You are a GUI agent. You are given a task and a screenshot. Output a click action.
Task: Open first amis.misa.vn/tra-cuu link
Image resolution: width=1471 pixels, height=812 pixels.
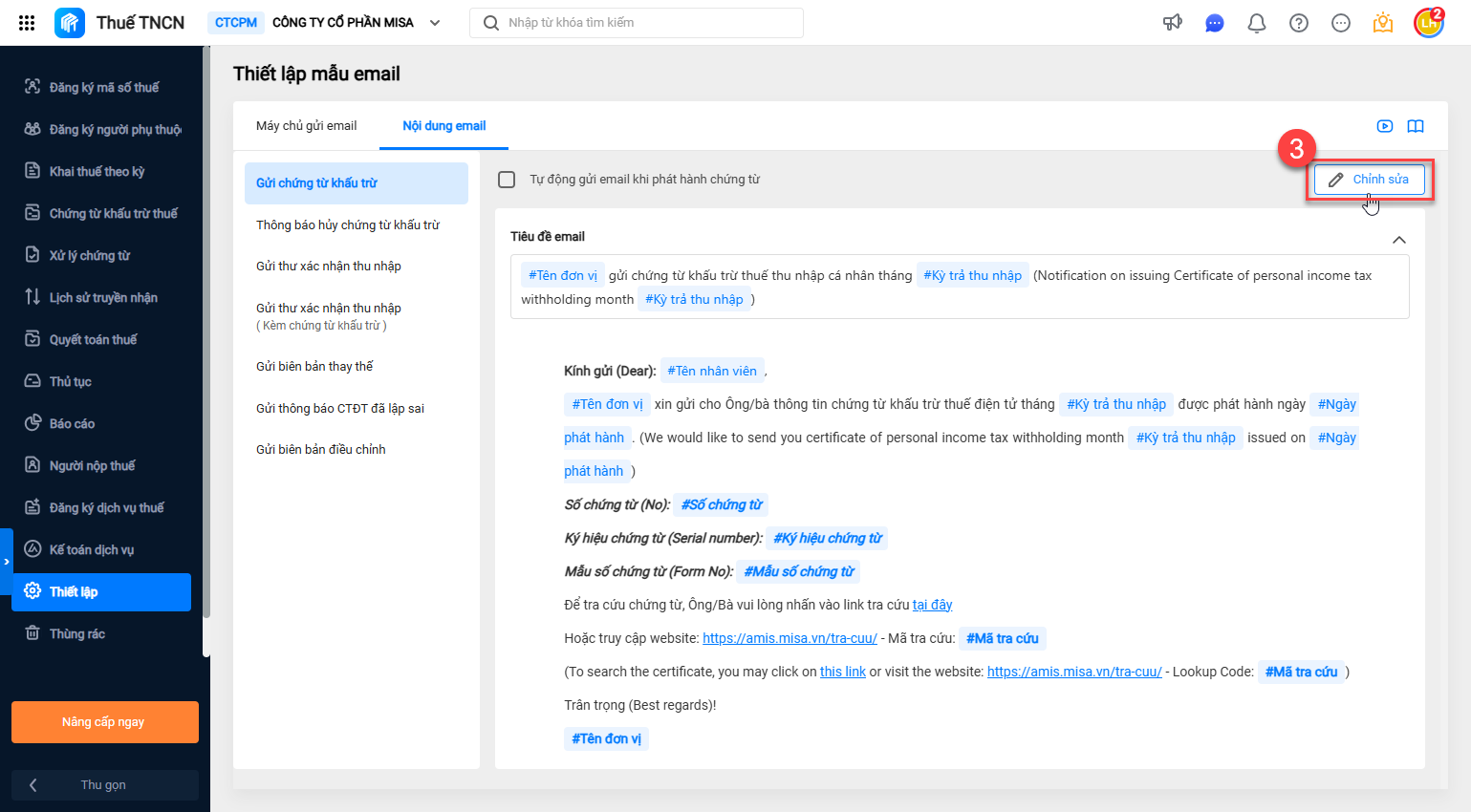point(790,638)
